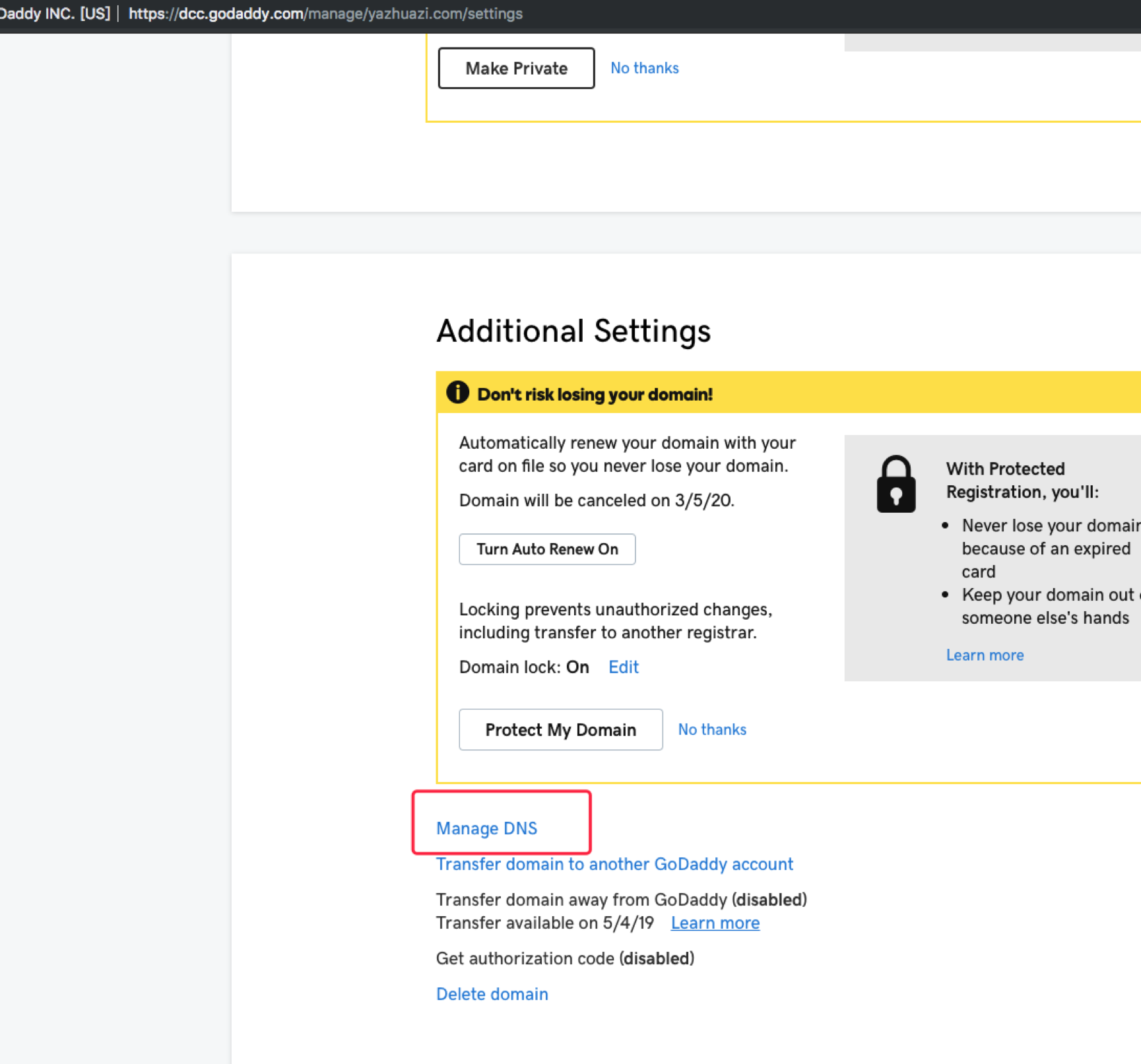1141x1064 pixels.
Task: Edit the Domain lock setting
Action: (x=623, y=667)
